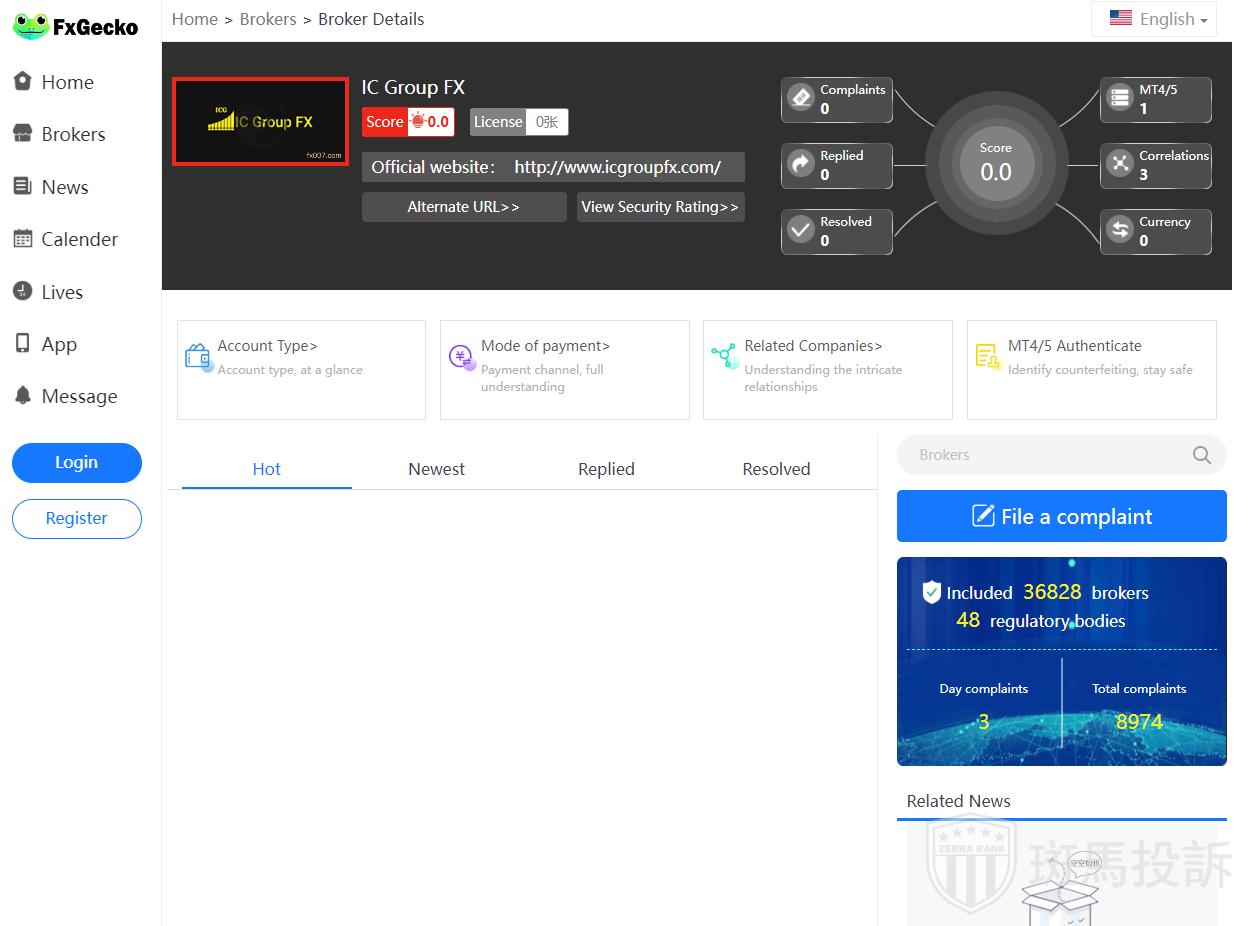Click the Replied arrow icon
Screen dimensions: 1251x926
click(x=801, y=164)
